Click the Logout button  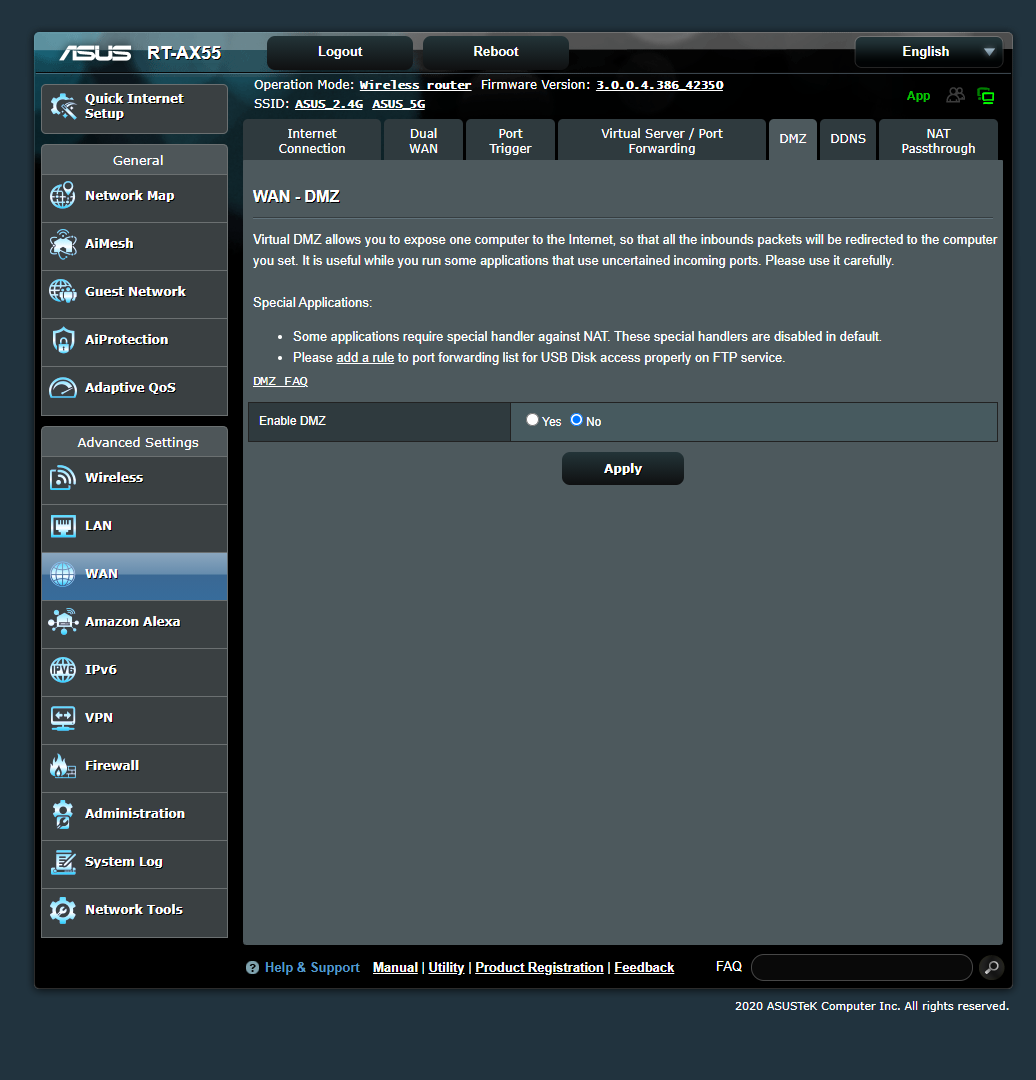pyautogui.click(x=340, y=52)
